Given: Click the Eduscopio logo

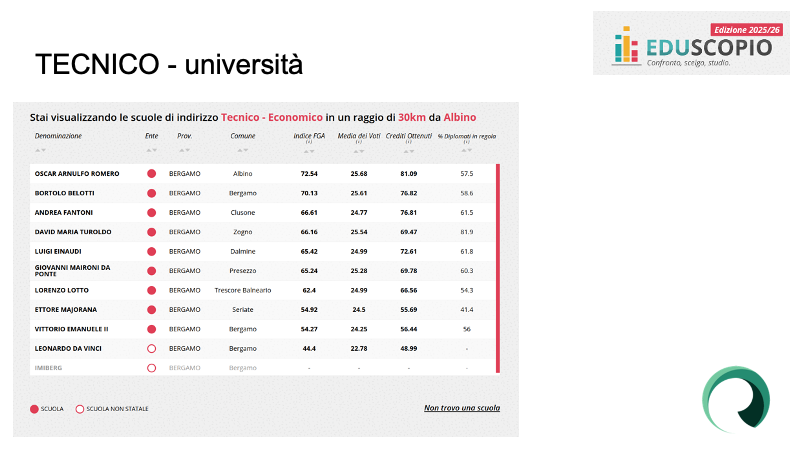Looking at the screenshot, I should pyautogui.click(x=694, y=45).
